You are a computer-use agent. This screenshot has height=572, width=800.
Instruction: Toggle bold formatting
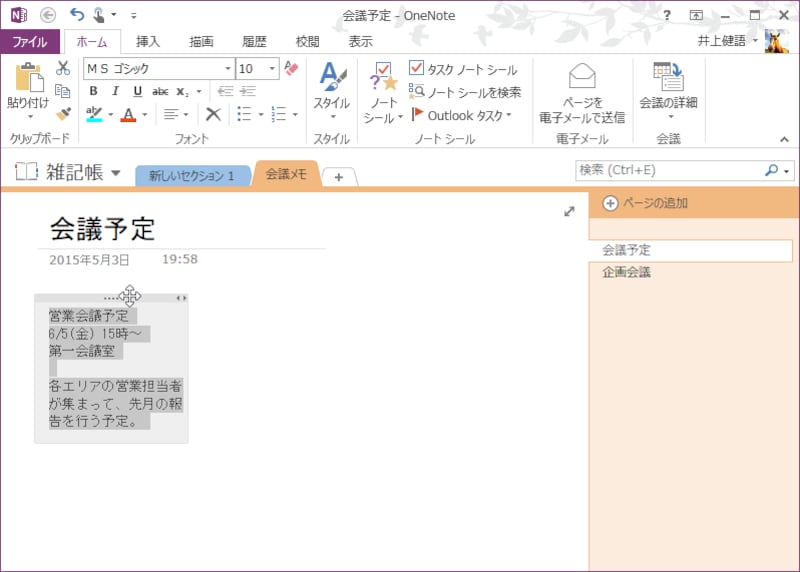(93, 91)
